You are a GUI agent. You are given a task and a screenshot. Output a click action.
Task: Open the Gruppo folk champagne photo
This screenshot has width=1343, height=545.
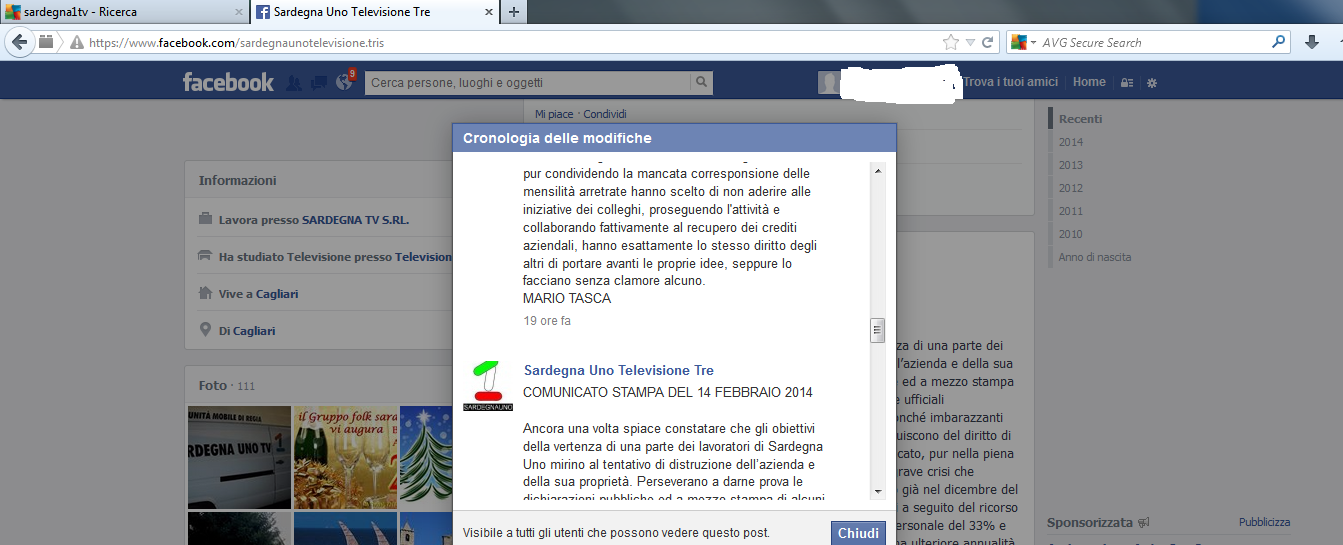[345, 456]
